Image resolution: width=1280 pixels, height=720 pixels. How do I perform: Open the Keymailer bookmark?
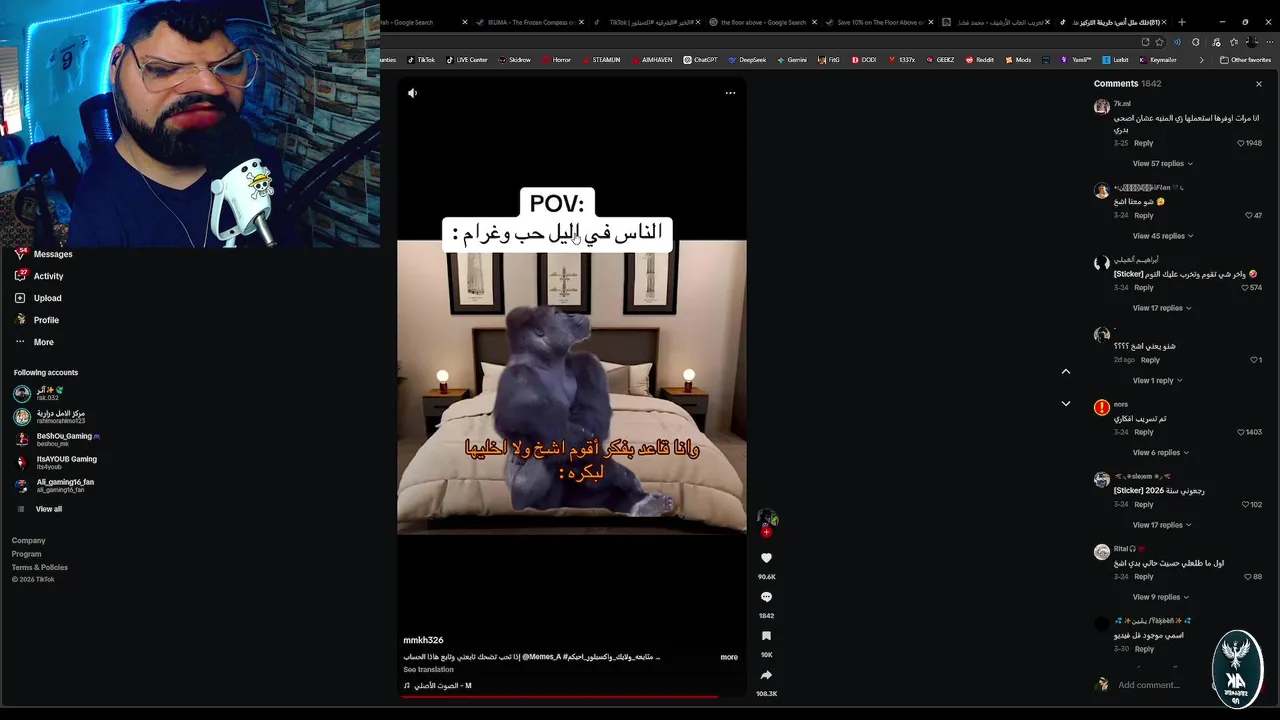coord(1158,60)
